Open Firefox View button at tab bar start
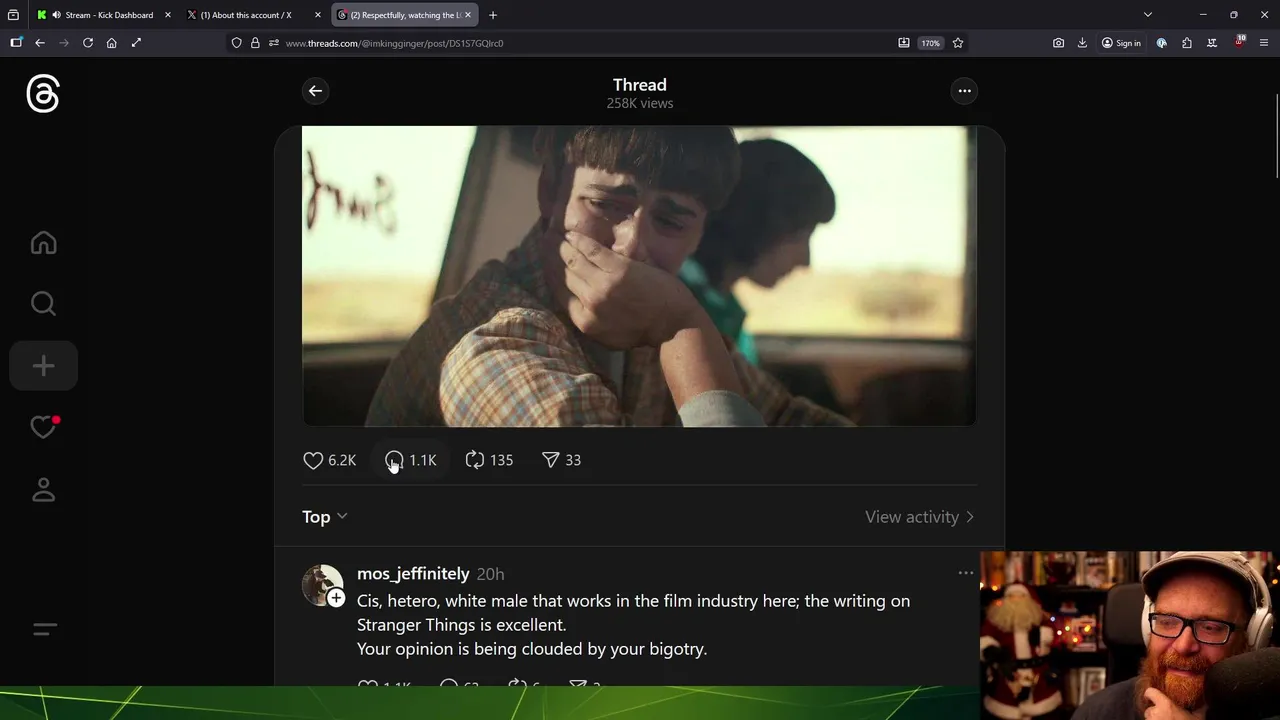 click(13, 15)
